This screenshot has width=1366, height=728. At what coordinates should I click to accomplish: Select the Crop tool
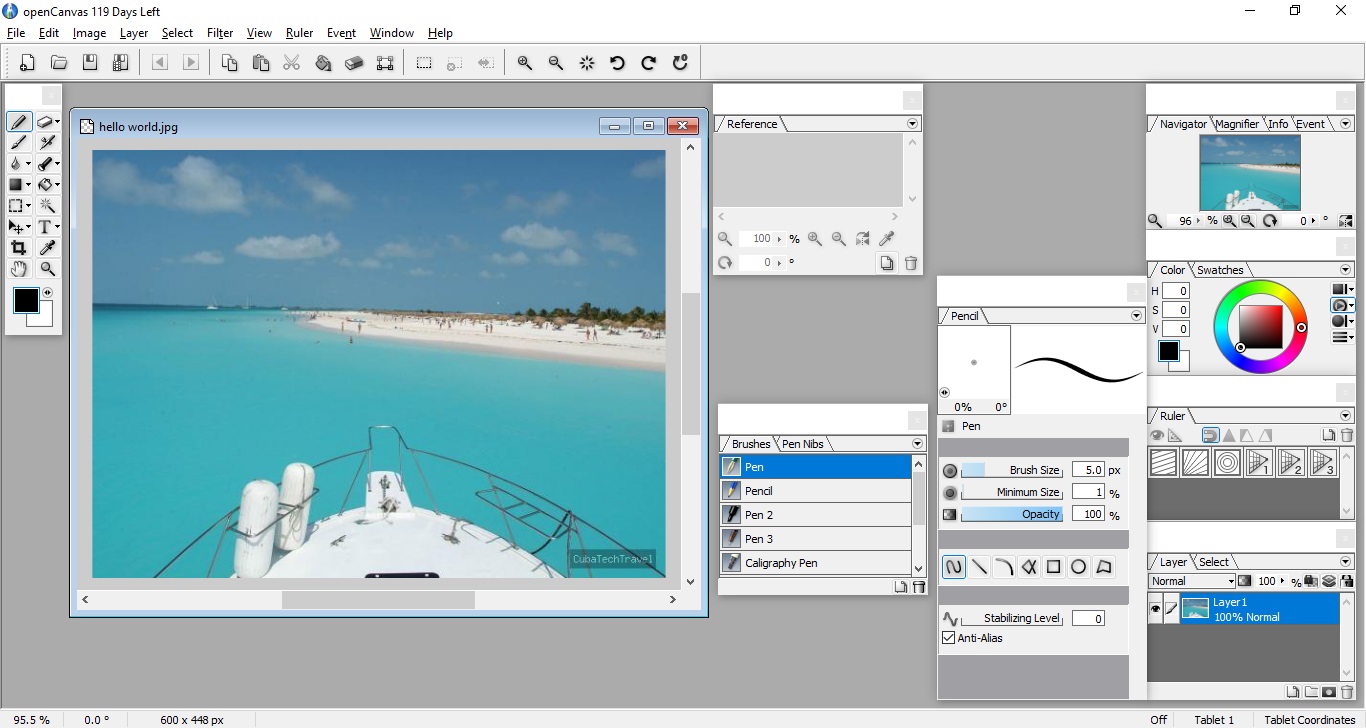(19, 248)
